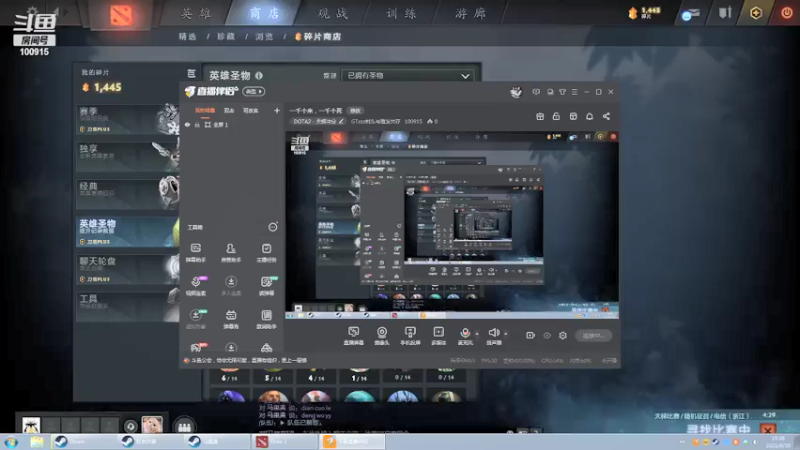The height and width of the screenshot is (450, 800).
Task: Open the 碎片商店 shard shop page
Action: [x=318, y=37]
